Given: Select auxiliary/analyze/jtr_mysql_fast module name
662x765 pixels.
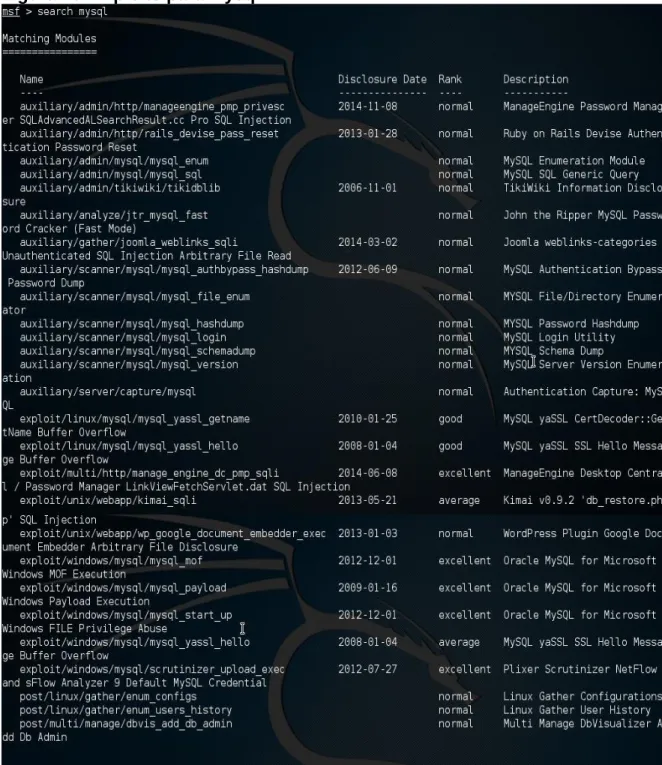Looking at the screenshot, I should tap(114, 216).
